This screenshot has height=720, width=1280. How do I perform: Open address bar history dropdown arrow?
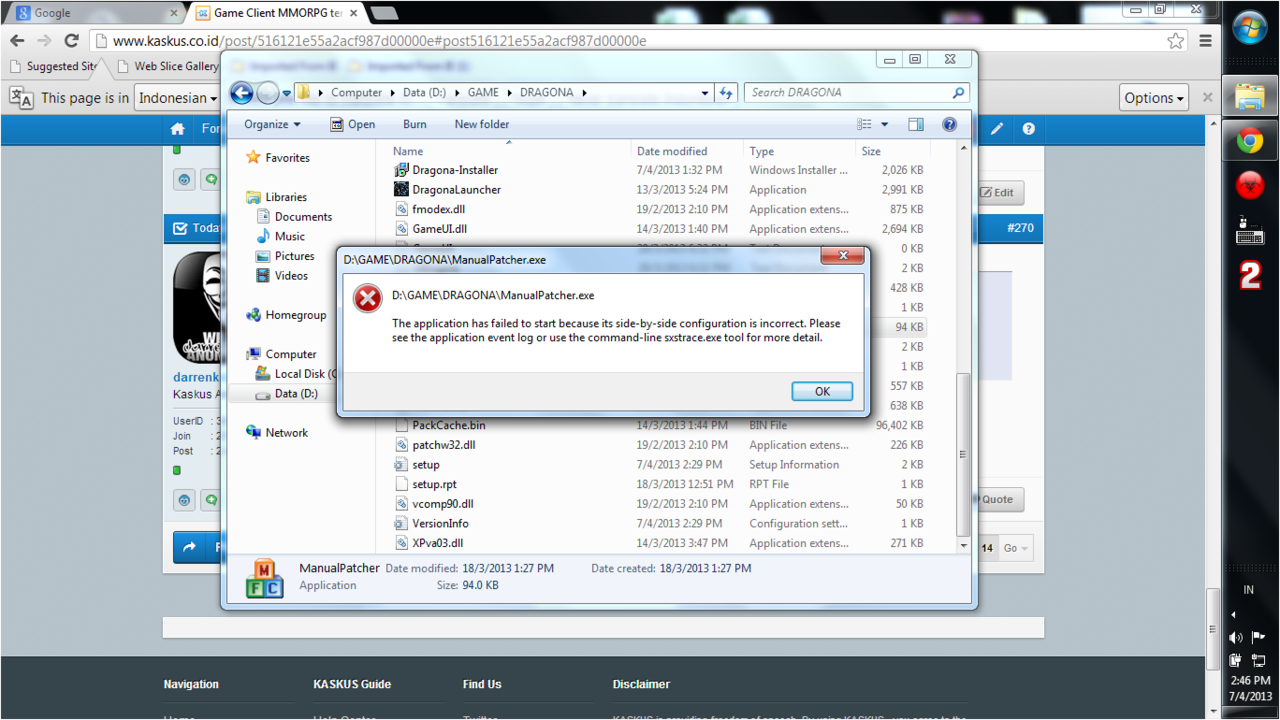[x=704, y=92]
